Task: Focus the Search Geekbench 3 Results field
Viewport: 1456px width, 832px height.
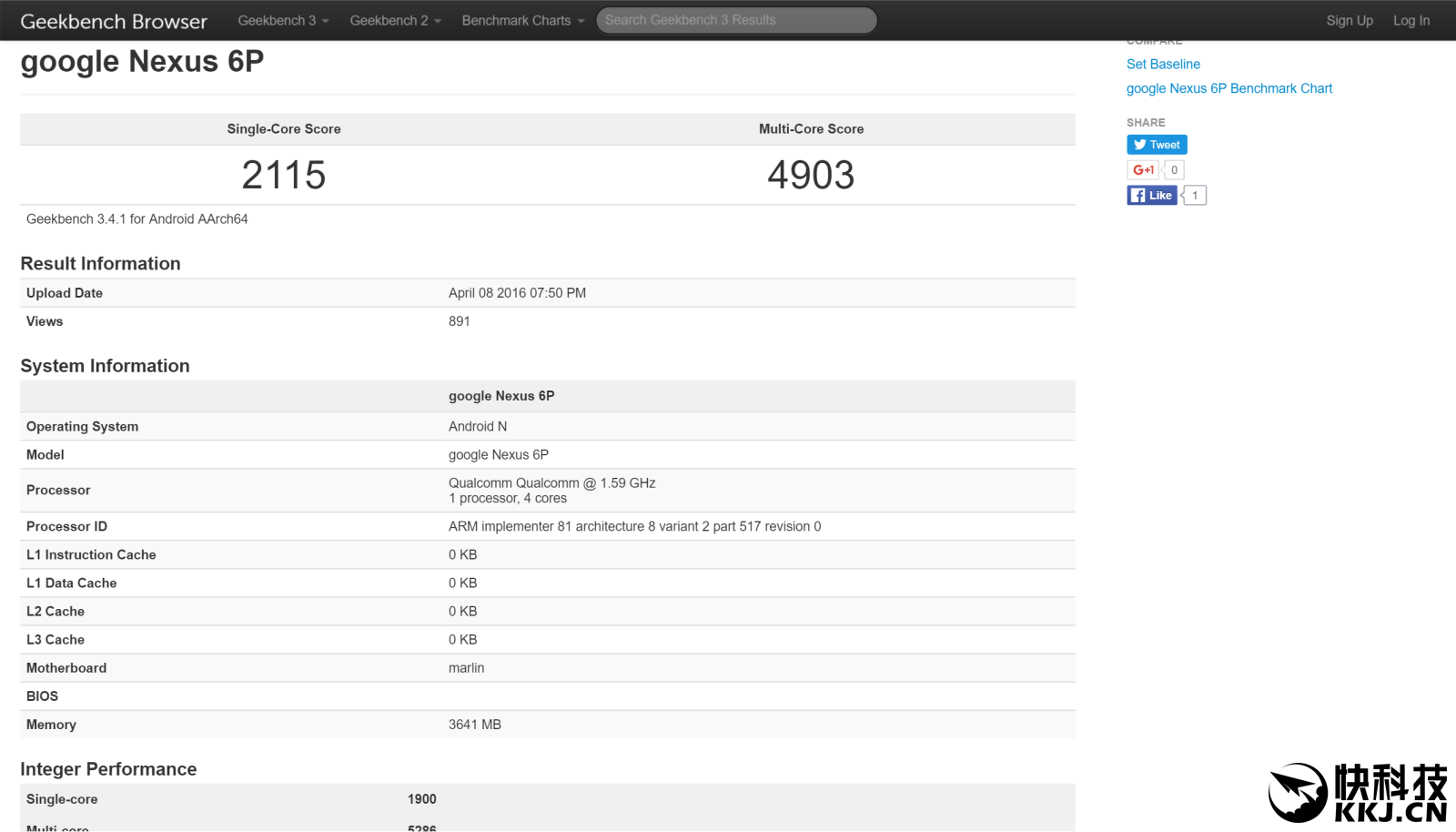Action: tap(736, 20)
